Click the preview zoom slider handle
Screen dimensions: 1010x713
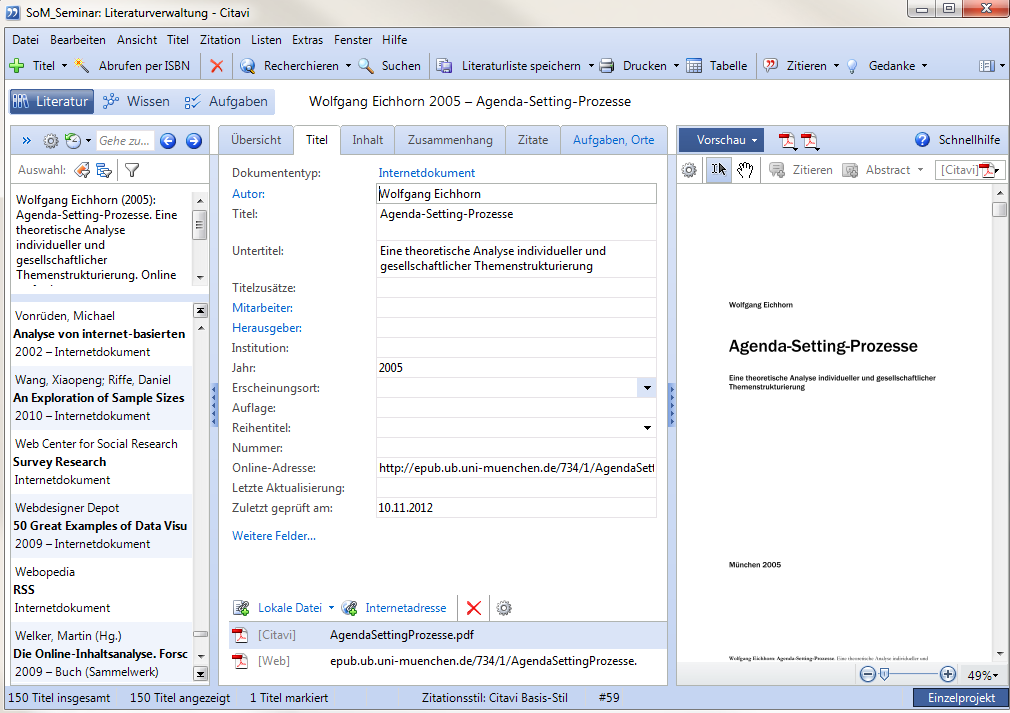[x=884, y=675]
